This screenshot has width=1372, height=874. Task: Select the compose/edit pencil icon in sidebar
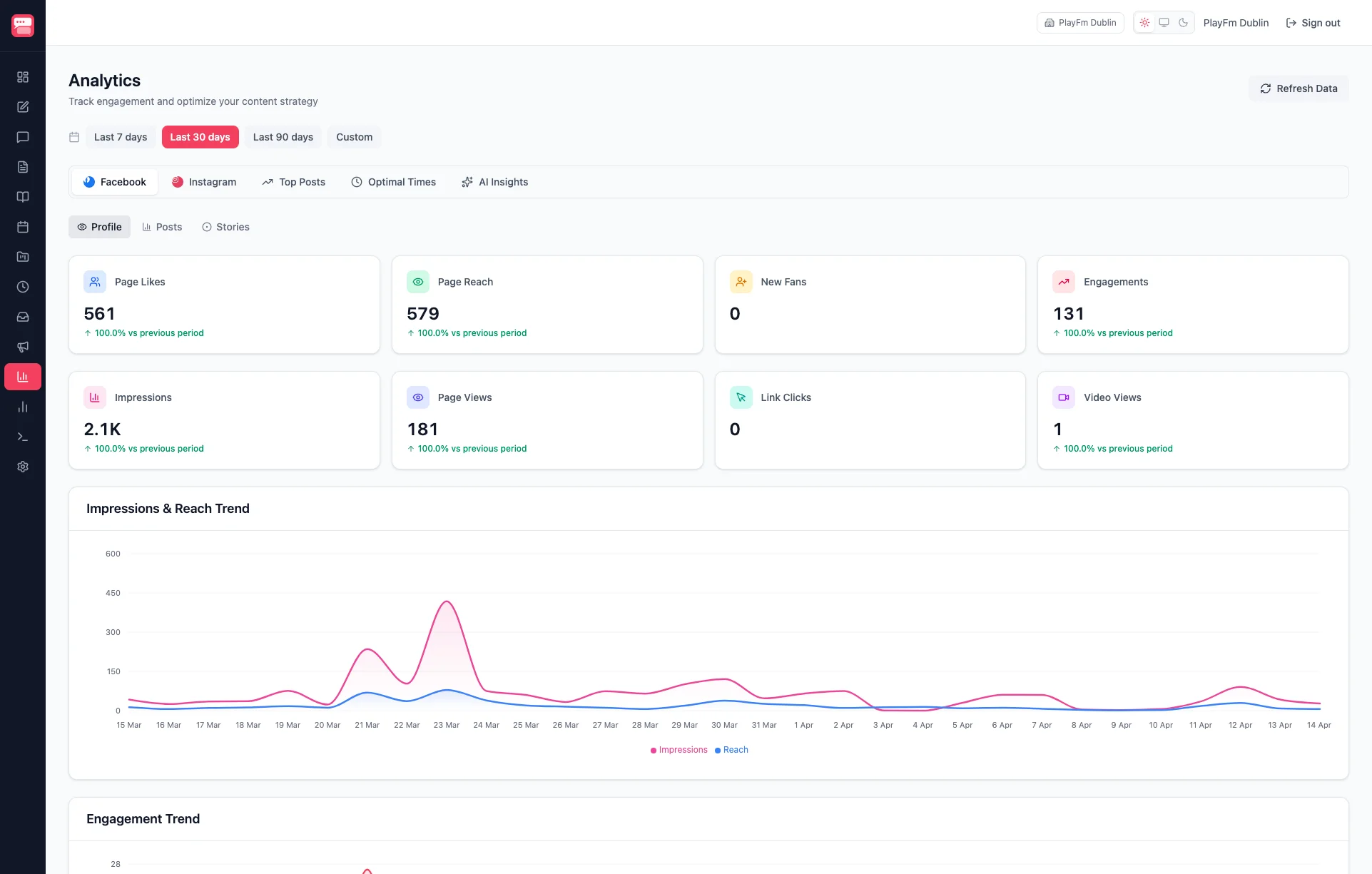click(23, 107)
